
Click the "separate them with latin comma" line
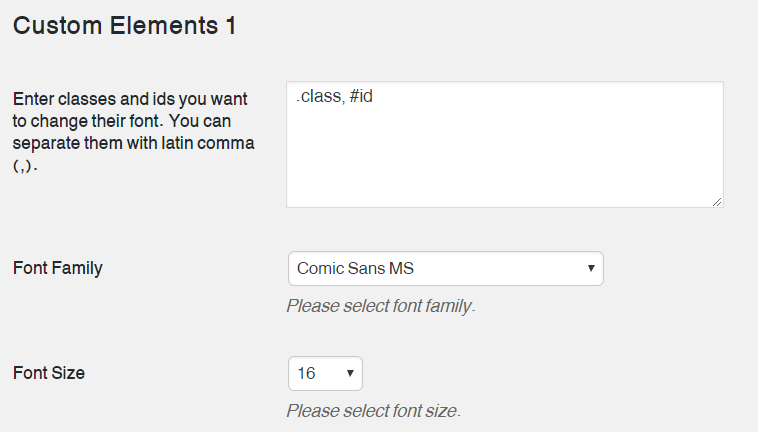click(134, 143)
